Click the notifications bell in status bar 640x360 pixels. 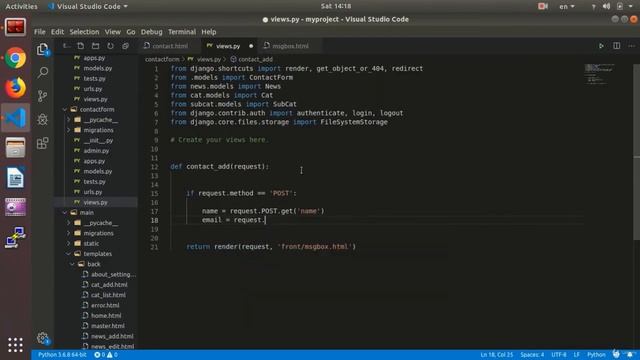(x=630, y=355)
